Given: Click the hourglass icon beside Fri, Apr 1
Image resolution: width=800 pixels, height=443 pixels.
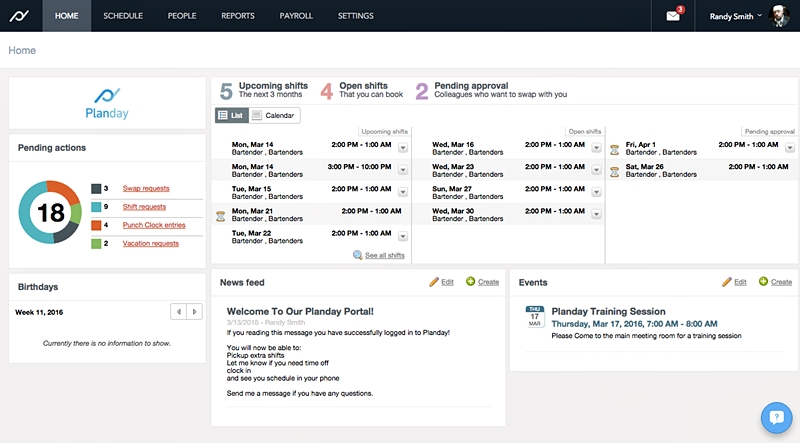Looking at the screenshot, I should point(615,150).
